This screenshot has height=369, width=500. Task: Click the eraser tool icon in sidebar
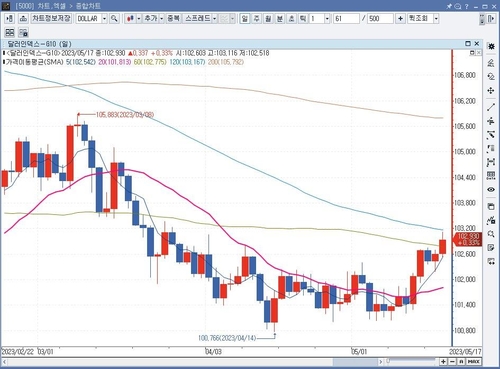click(x=491, y=62)
